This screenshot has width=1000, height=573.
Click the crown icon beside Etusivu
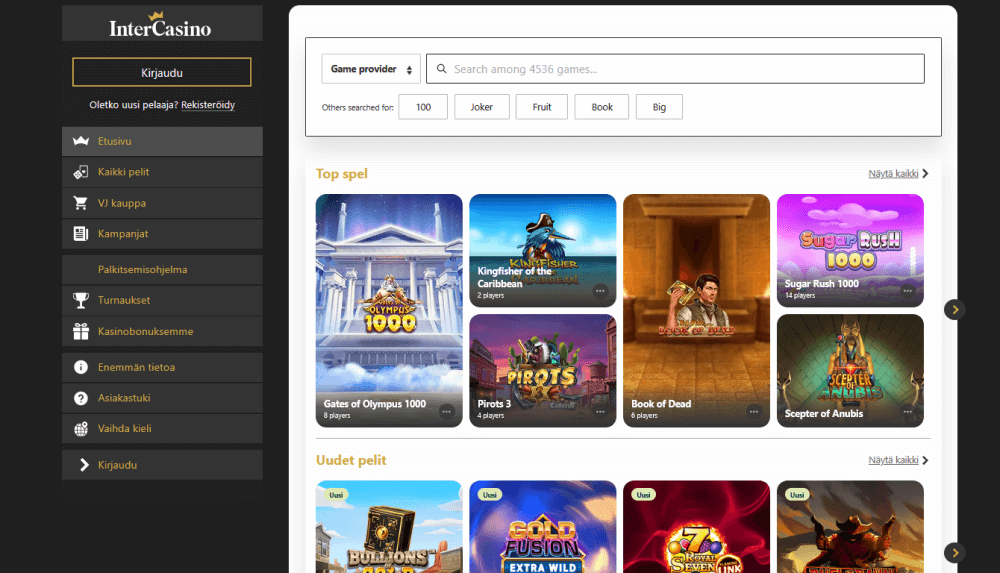coord(81,141)
